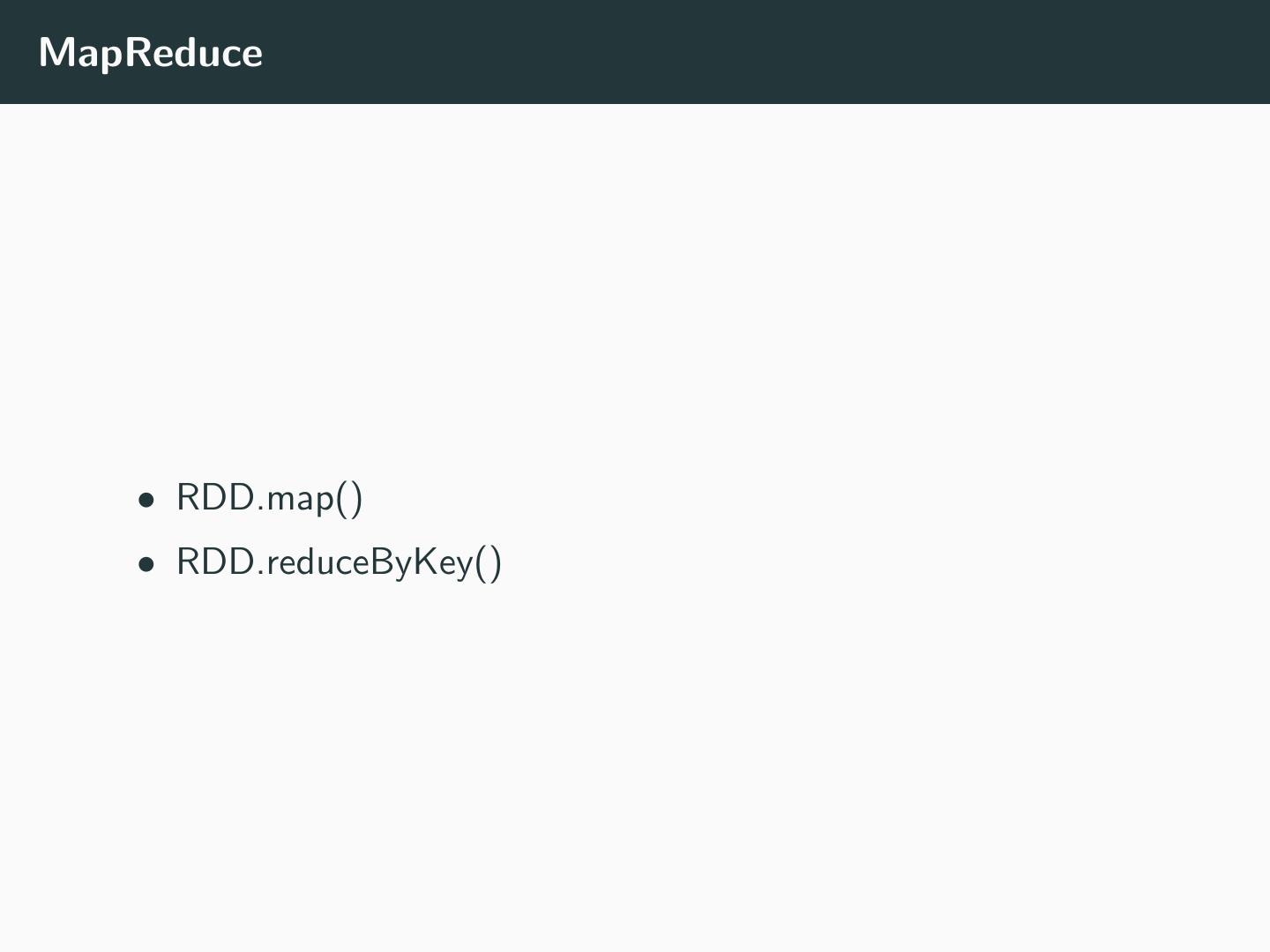Click the parentheses after reduceByKey
The height and width of the screenshot is (952, 1270).
pyautogui.click(x=489, y=563)
